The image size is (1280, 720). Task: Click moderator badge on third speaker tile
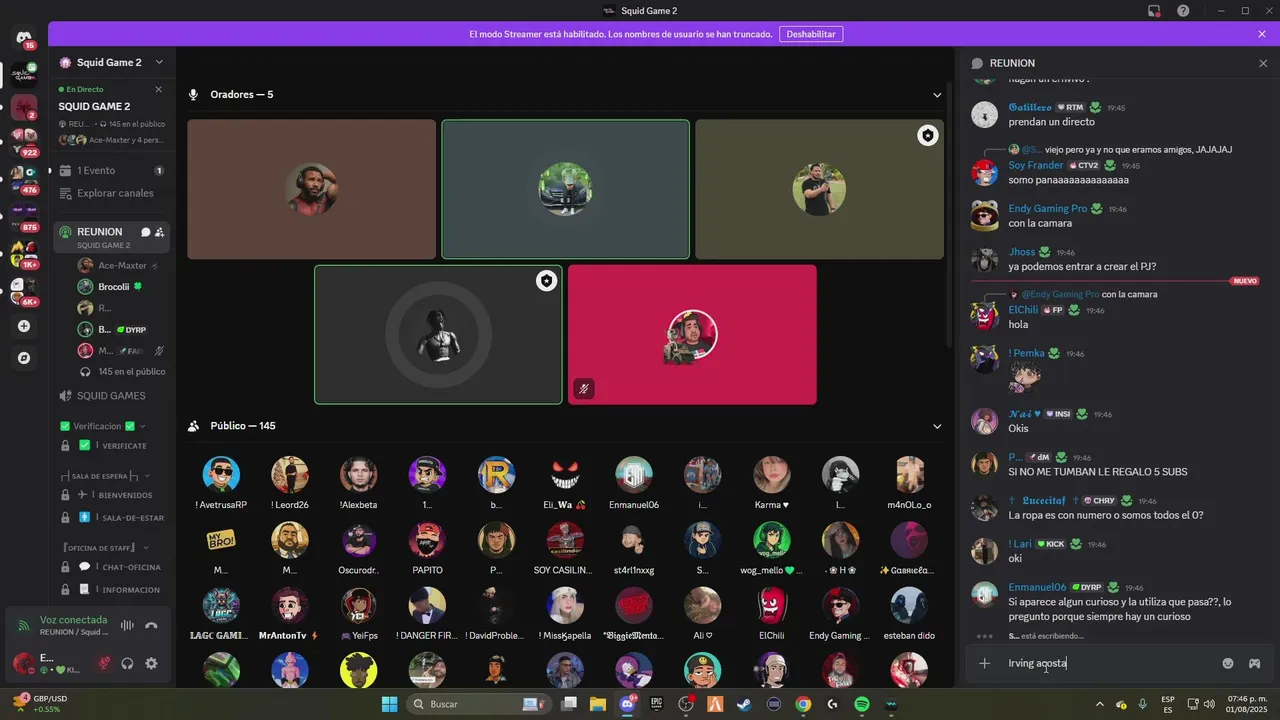click(928, 136)
